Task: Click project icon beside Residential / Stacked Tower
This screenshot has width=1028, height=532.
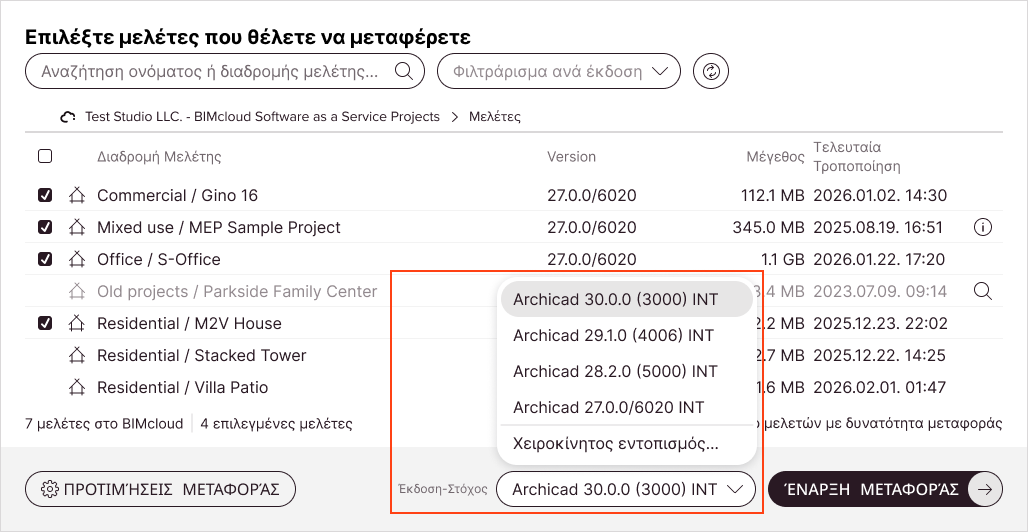Action: pos(77,356)
